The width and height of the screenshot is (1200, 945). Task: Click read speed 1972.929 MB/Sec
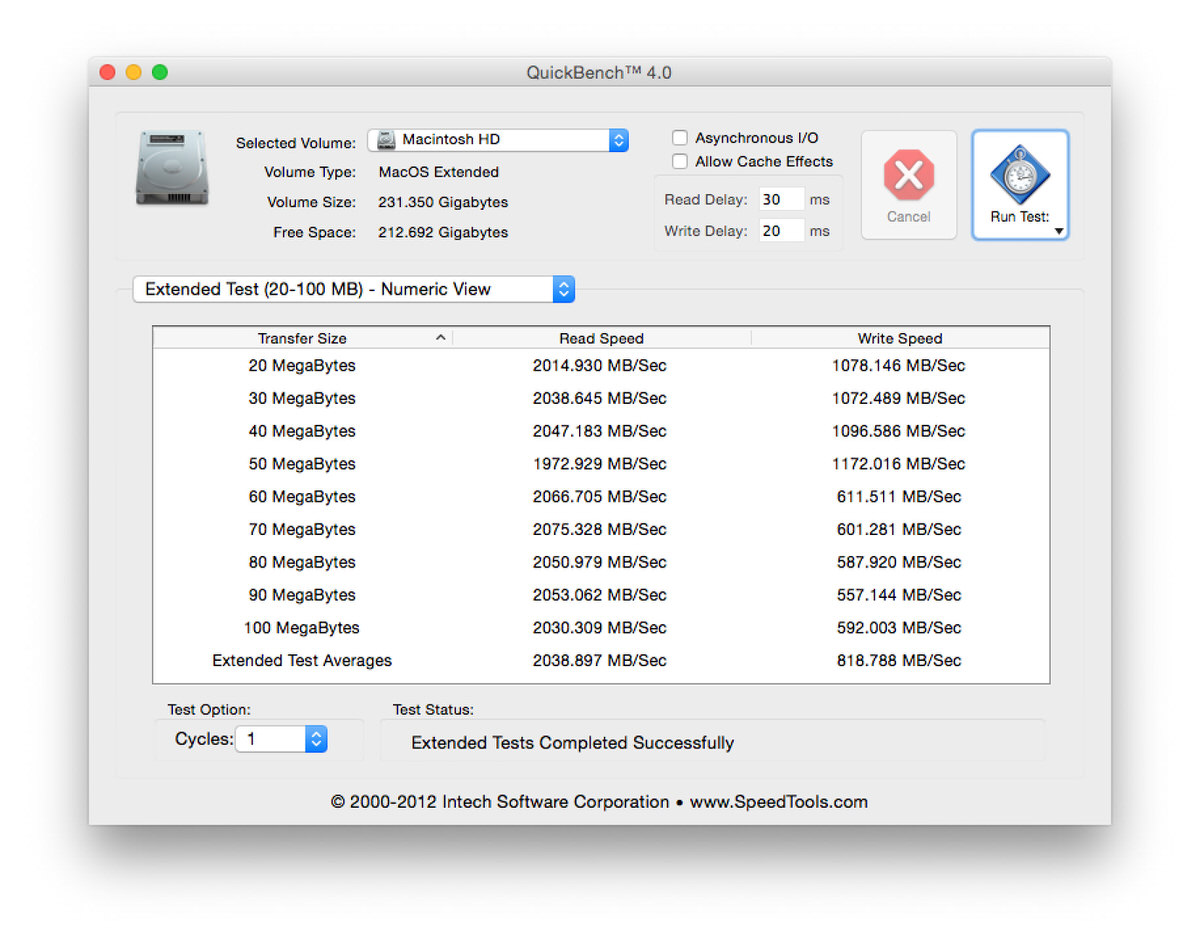(600, 464)
